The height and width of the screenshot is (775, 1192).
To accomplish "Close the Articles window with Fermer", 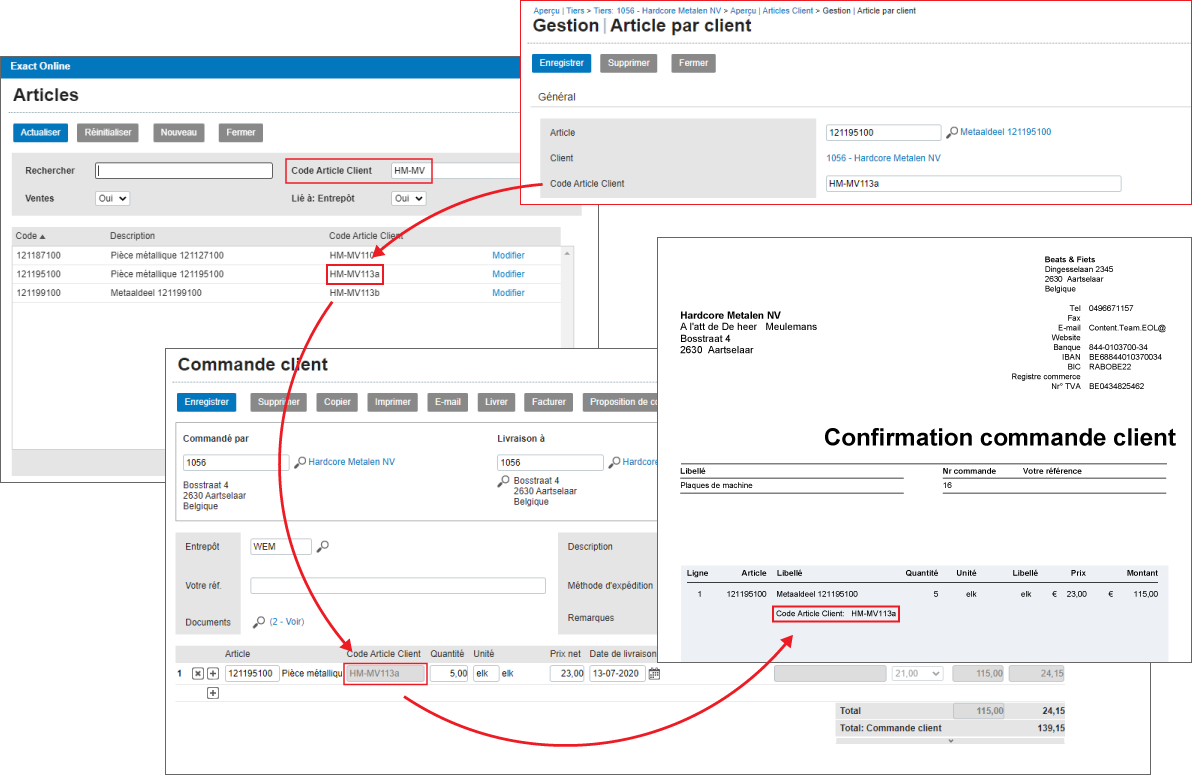I will [241, 132].
